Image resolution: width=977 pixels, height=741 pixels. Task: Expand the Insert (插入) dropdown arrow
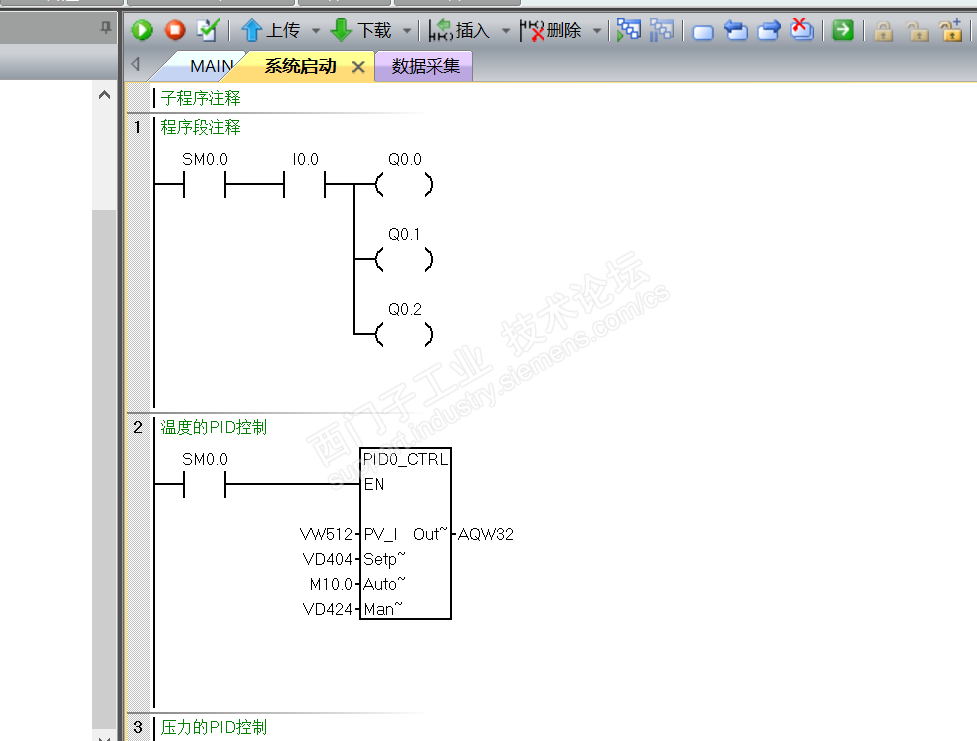(506, 31)
